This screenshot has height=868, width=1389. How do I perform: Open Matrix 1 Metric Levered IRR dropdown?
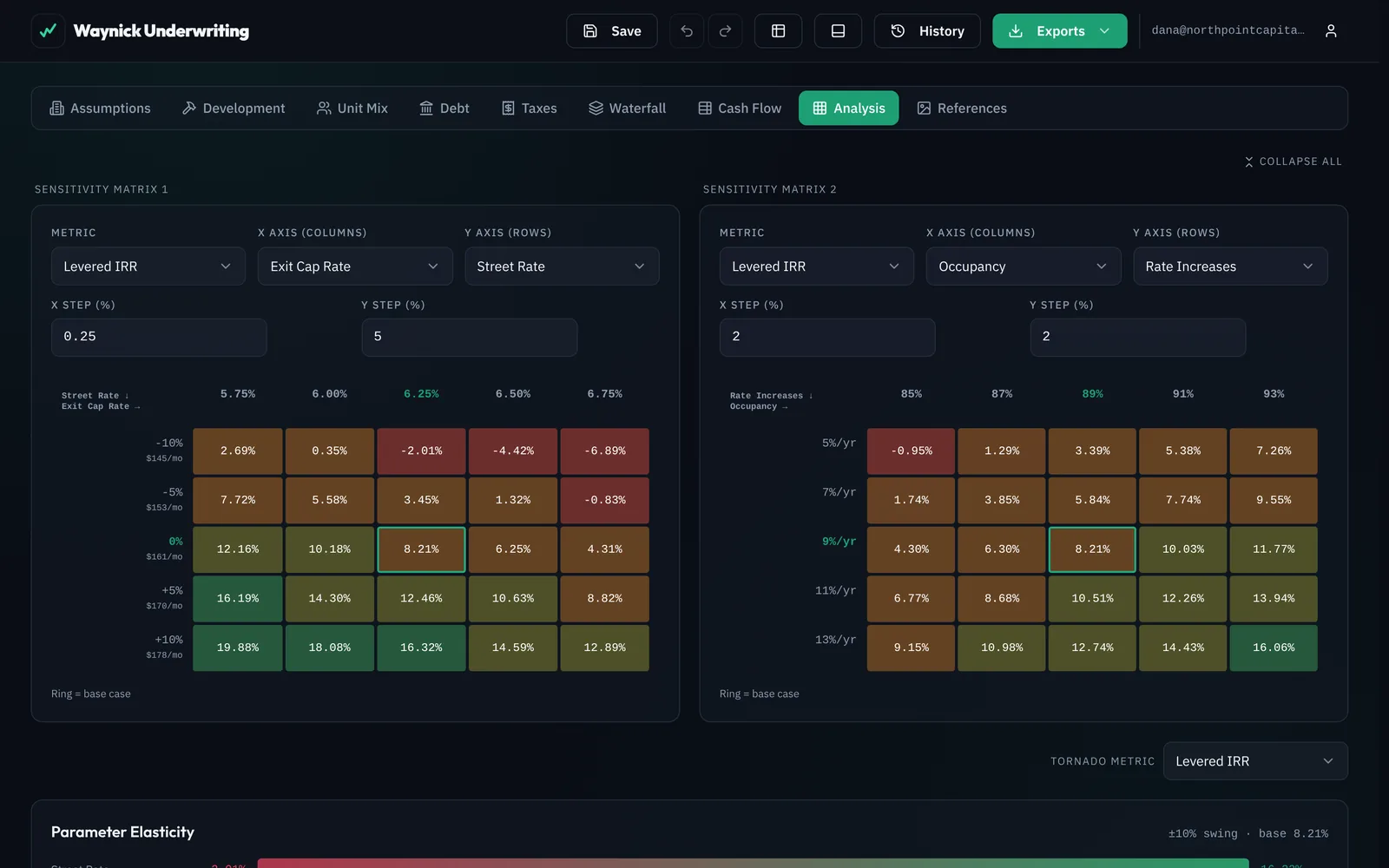(148, 266)
